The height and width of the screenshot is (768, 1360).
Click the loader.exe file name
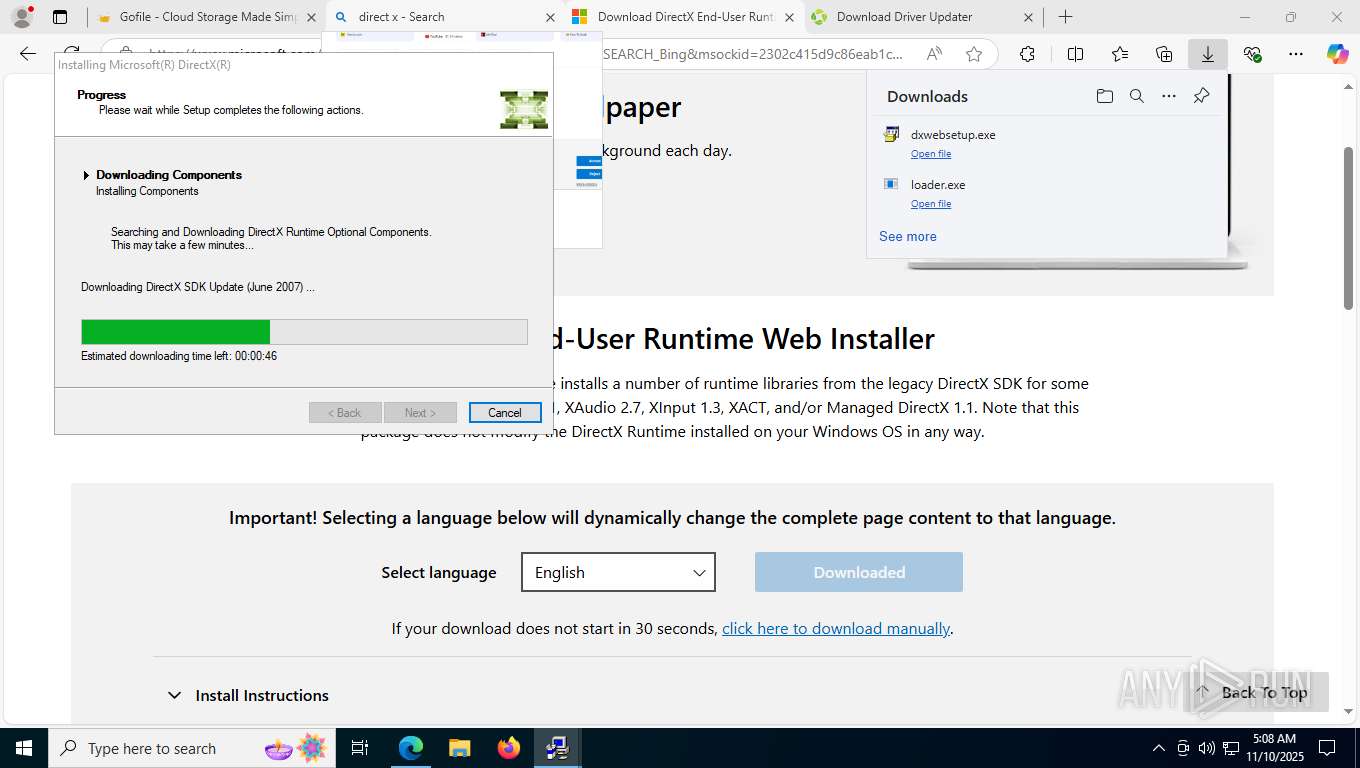[938, 184]
